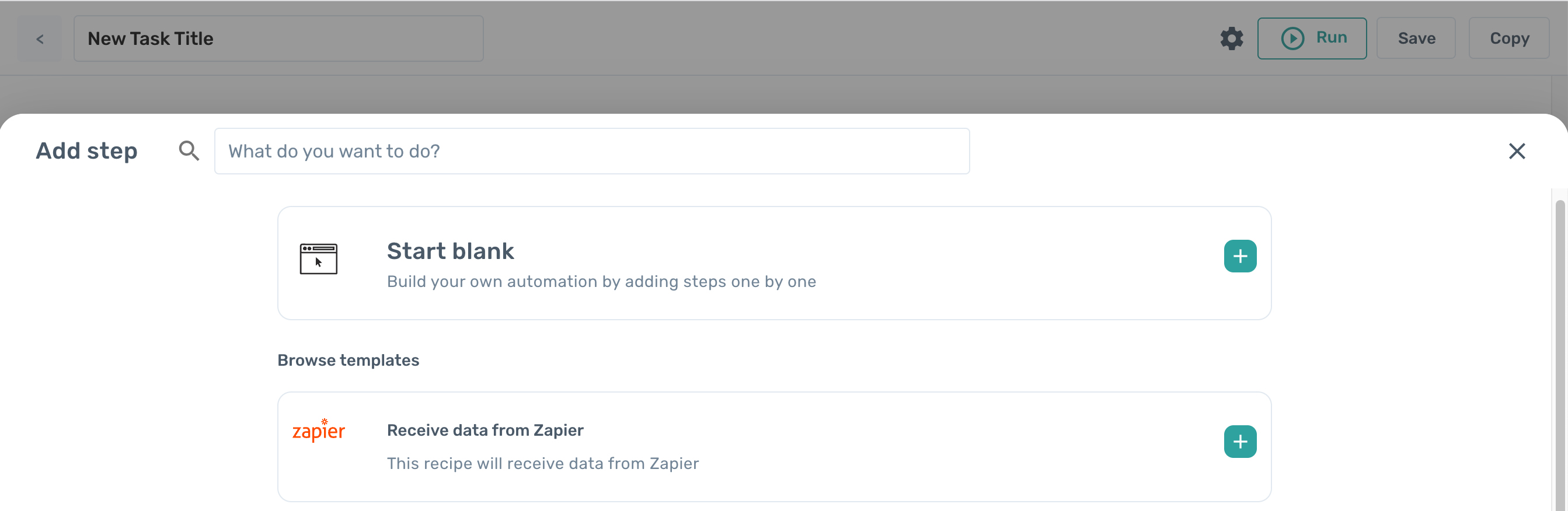Click the Zapier logo
The width and height of the screenshot is (1568, 511).
318,430
